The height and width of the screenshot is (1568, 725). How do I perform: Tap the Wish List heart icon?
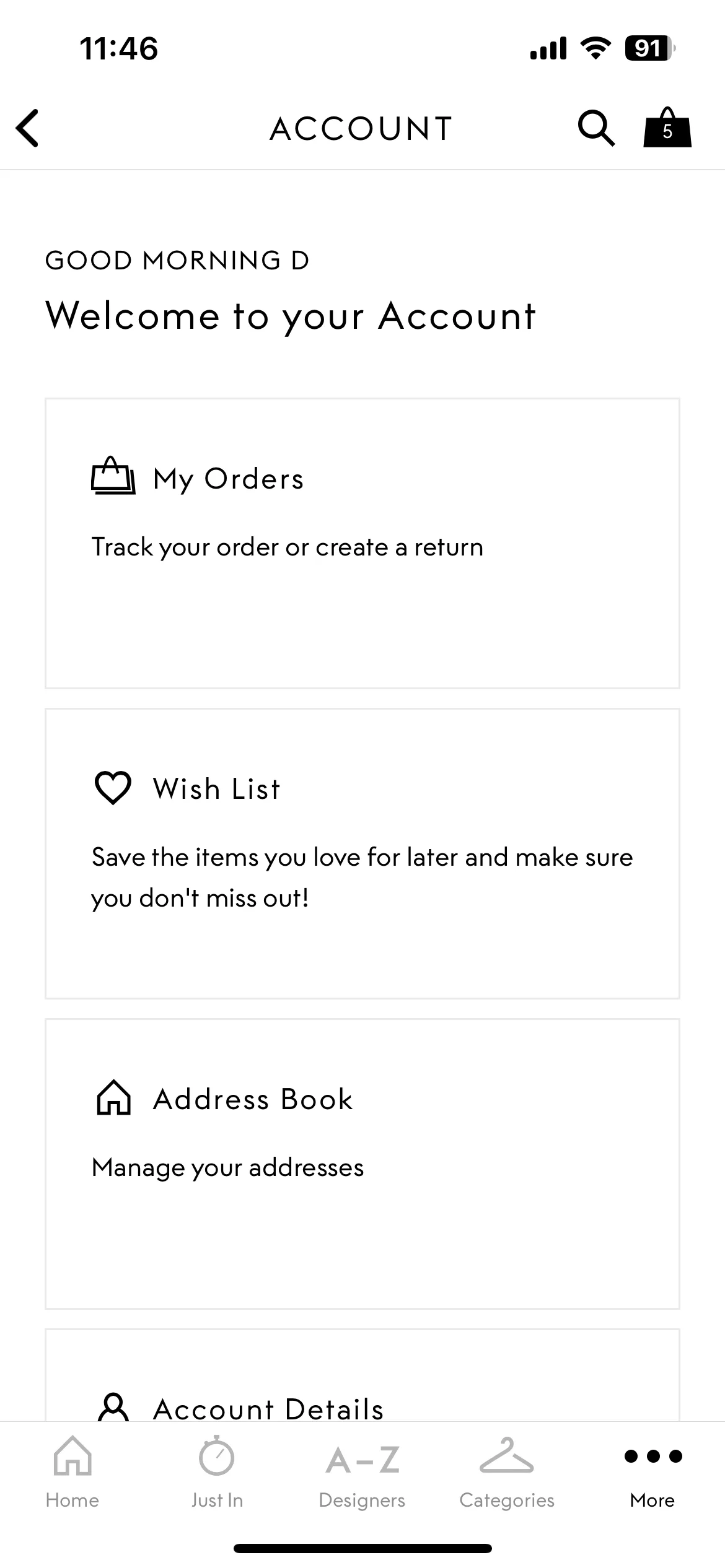113,788
